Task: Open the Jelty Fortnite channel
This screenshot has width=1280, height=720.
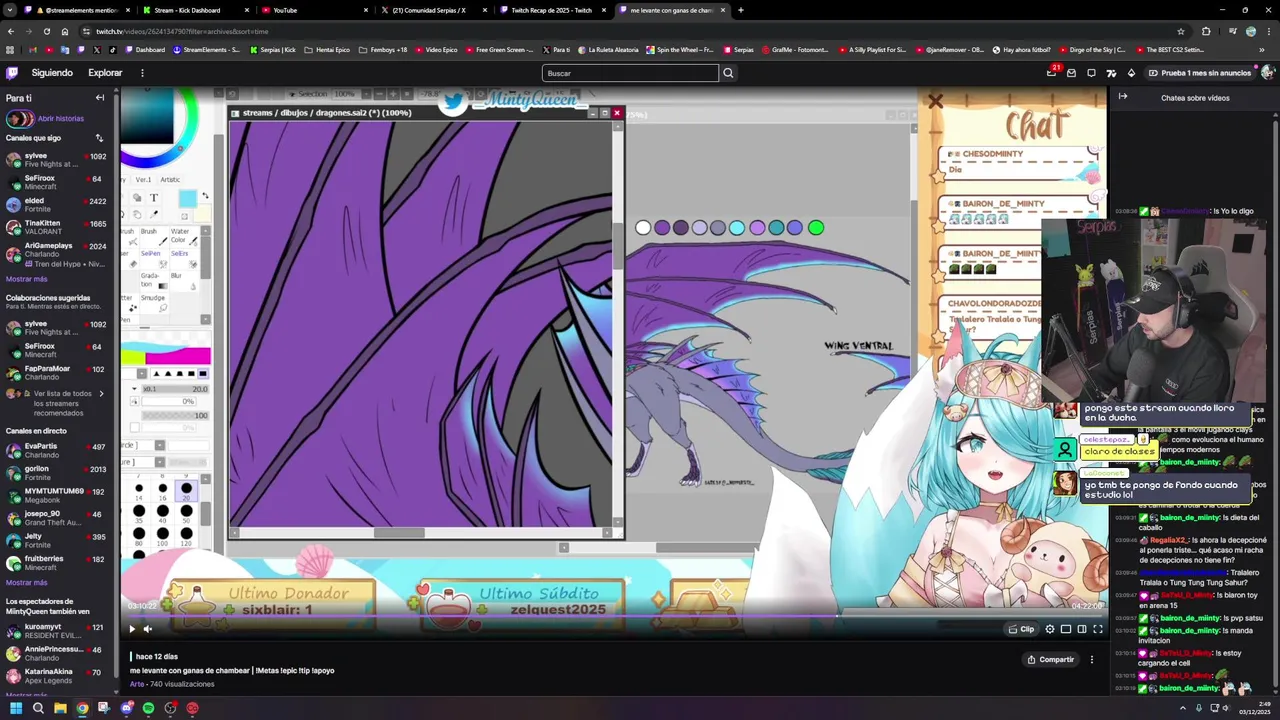Action: click(x=56, y=540)
